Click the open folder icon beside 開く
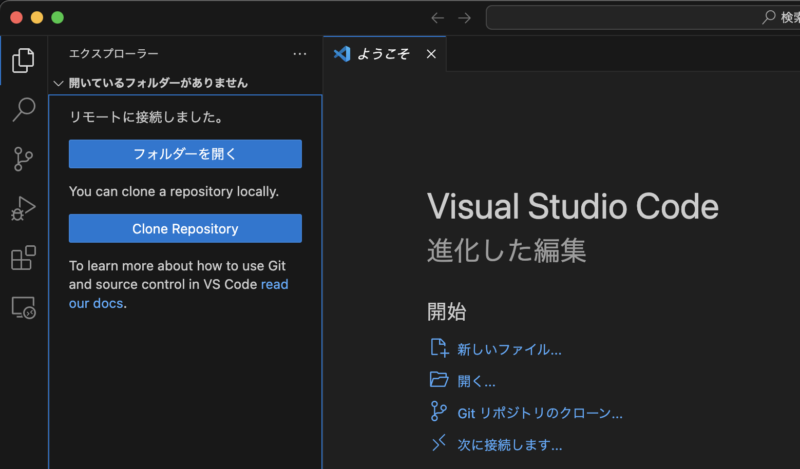The image size is (800, 469). click(x=439, y=380)
